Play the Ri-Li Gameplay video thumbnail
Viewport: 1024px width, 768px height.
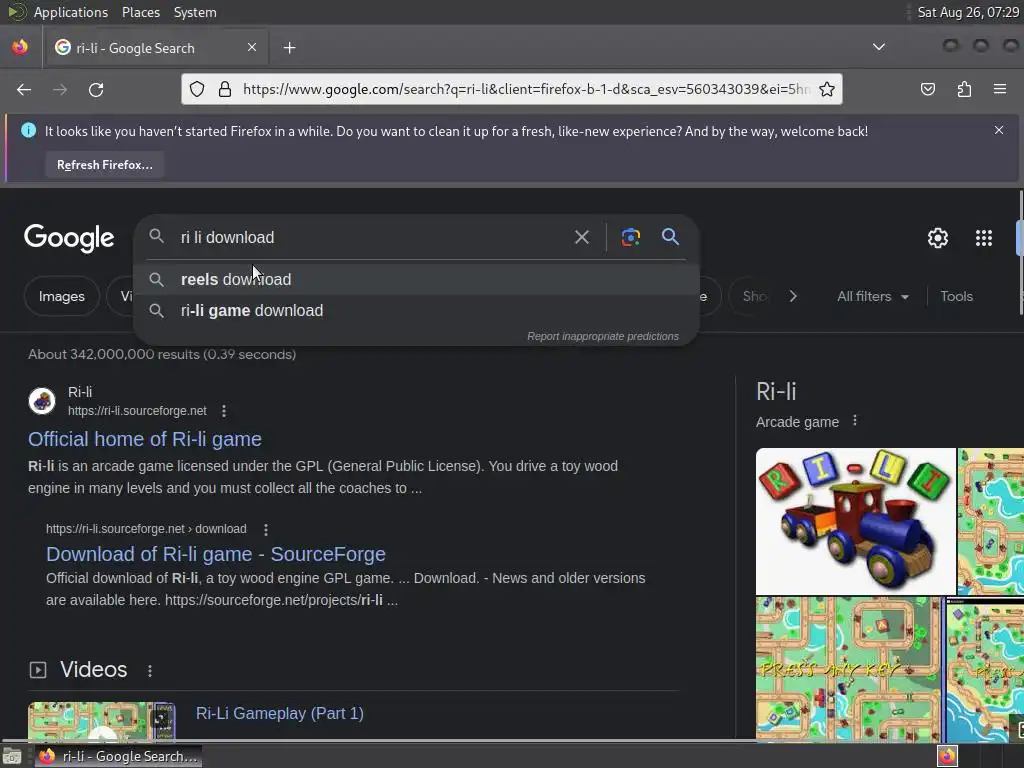click(x=101, y=721)
